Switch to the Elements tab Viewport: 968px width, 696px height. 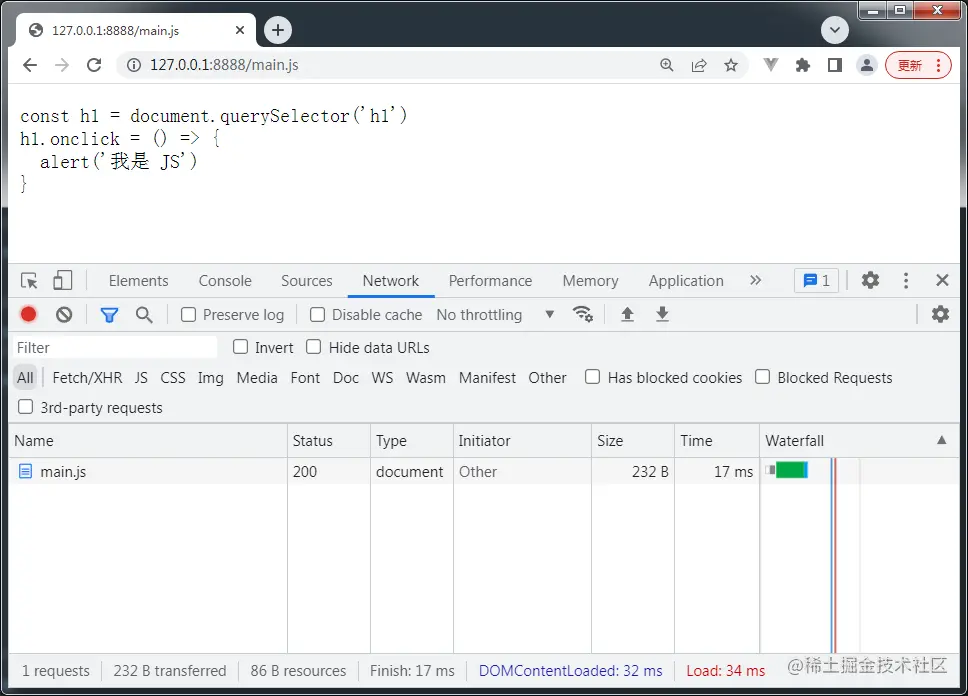tap(138, 281)
